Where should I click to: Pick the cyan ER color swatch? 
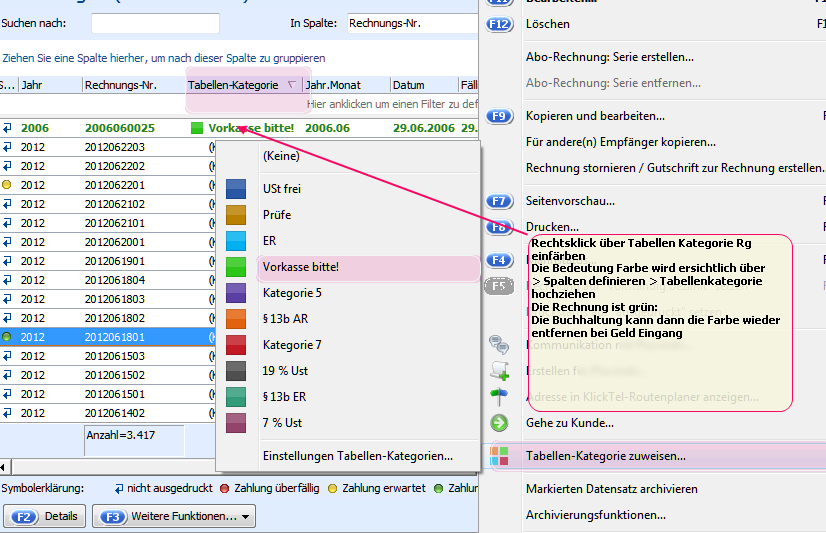coord(236,241)
